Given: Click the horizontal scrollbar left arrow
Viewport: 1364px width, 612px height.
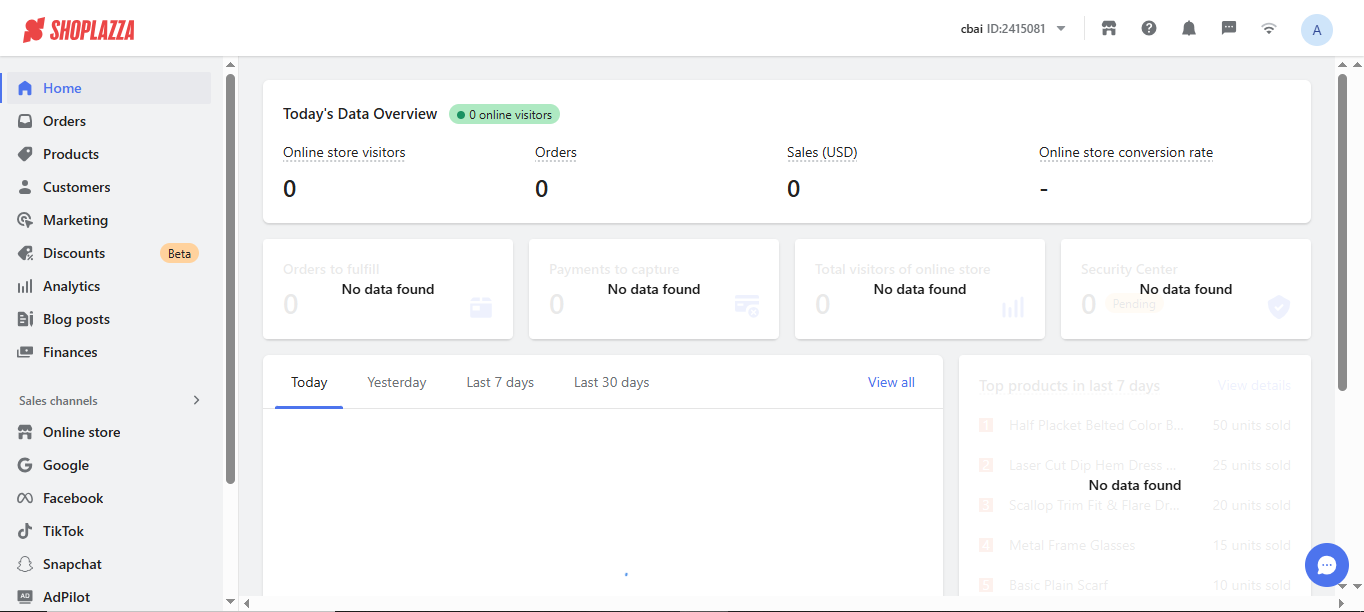Looking at the screenshot, I should pos(247,603).
